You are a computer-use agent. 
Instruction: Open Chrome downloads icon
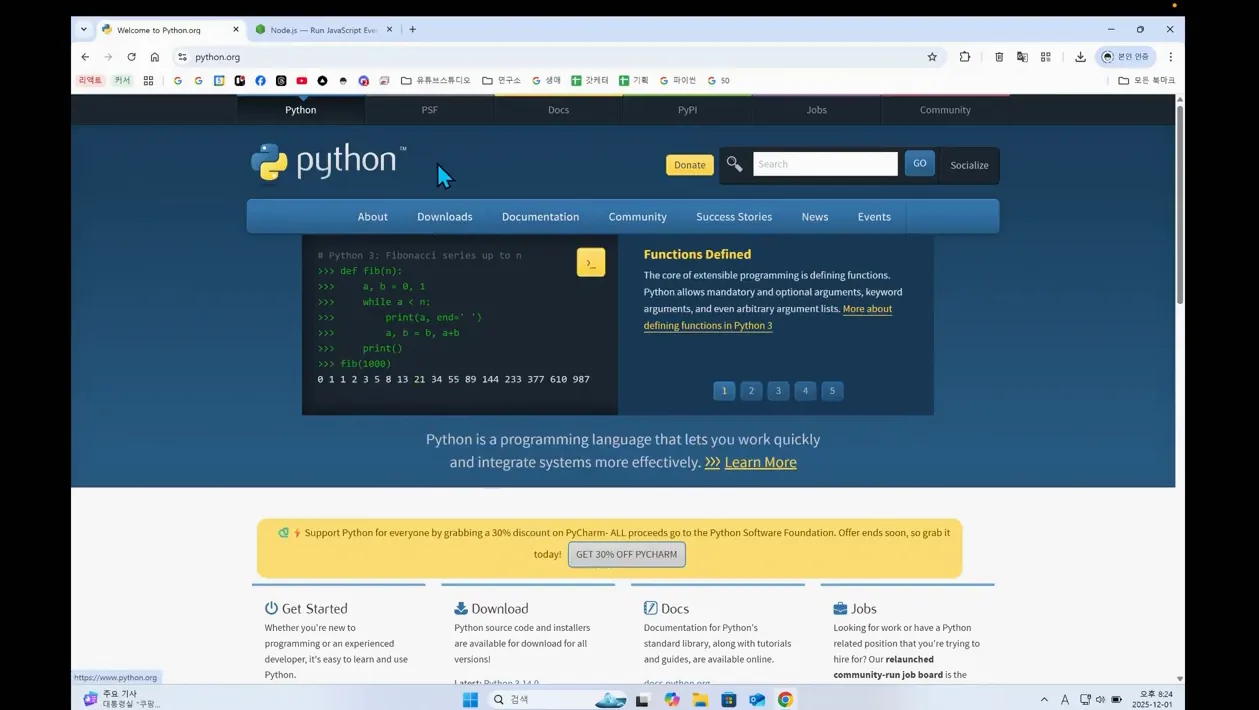(1080, 57)
